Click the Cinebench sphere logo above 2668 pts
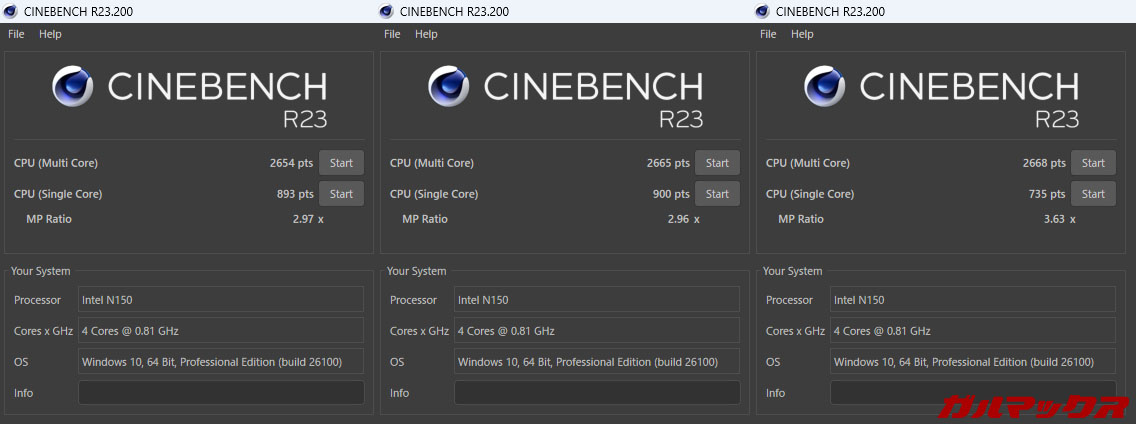The height and width of the screenshot is (424, 1136). click(825, 87)
